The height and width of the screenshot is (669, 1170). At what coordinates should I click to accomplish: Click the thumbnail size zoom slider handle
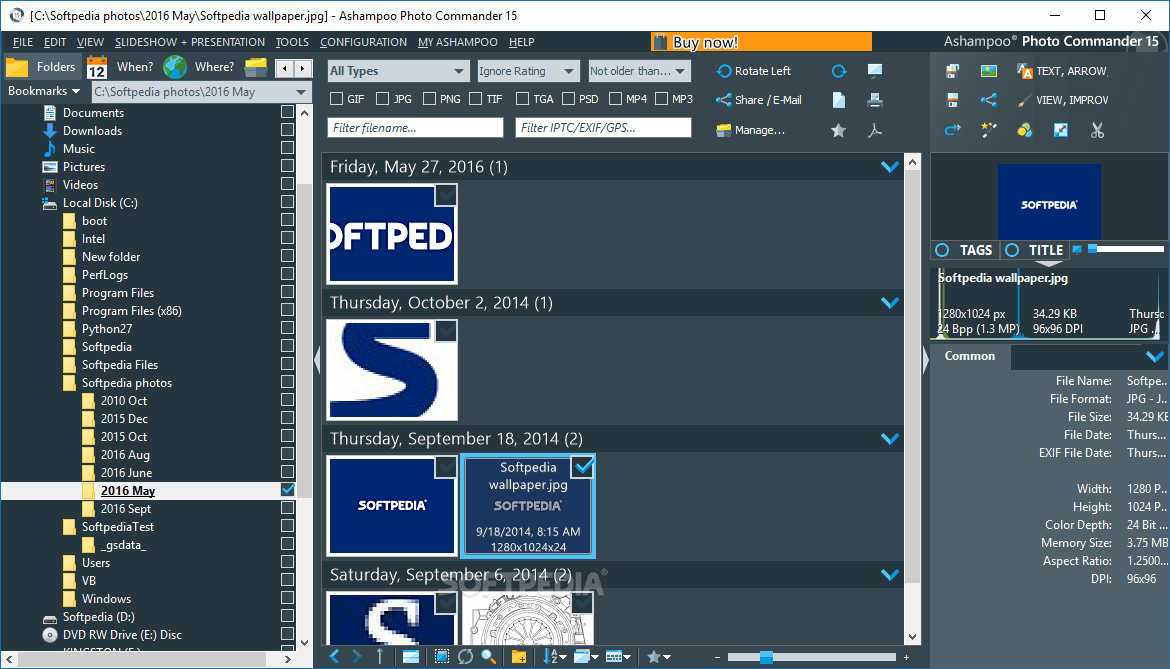[766, 657]
